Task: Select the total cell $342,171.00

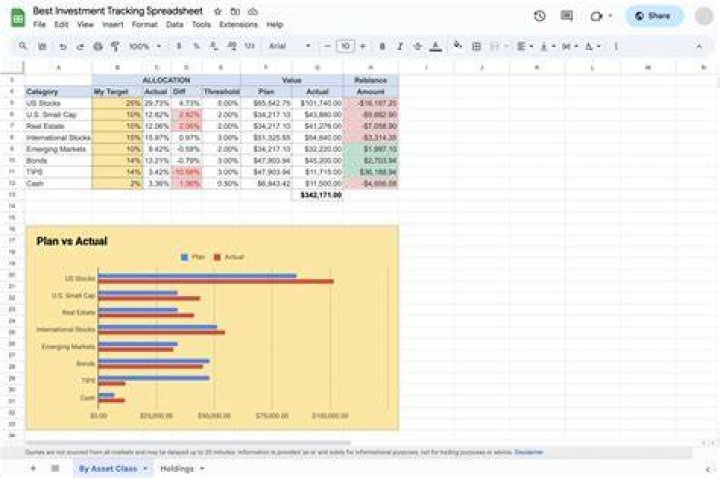Action: click(317, 195)
